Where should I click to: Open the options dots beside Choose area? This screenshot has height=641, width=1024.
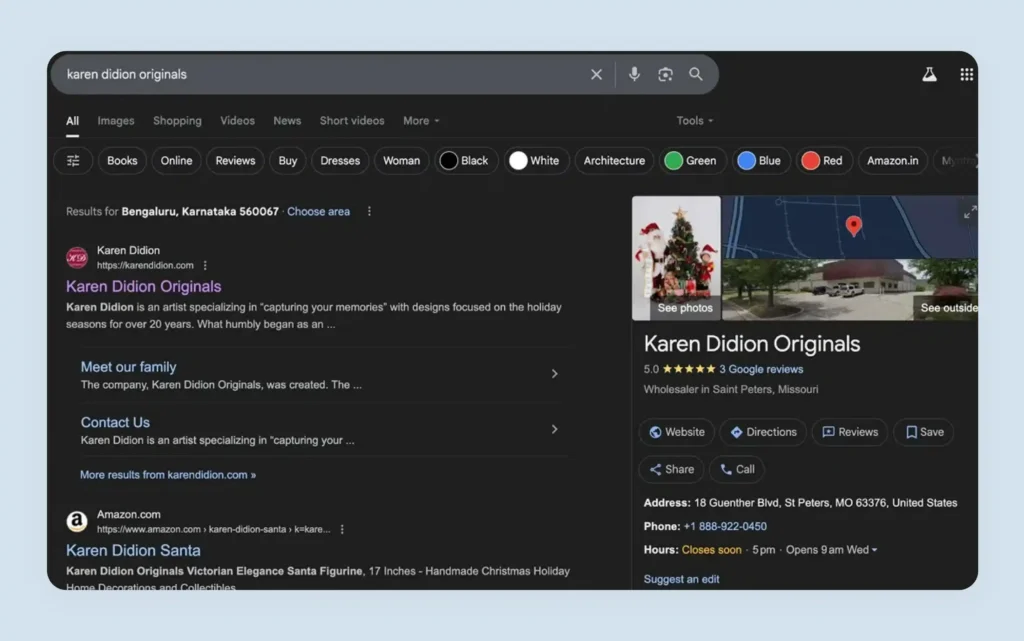pyautogui.click(x=369, y=211)
